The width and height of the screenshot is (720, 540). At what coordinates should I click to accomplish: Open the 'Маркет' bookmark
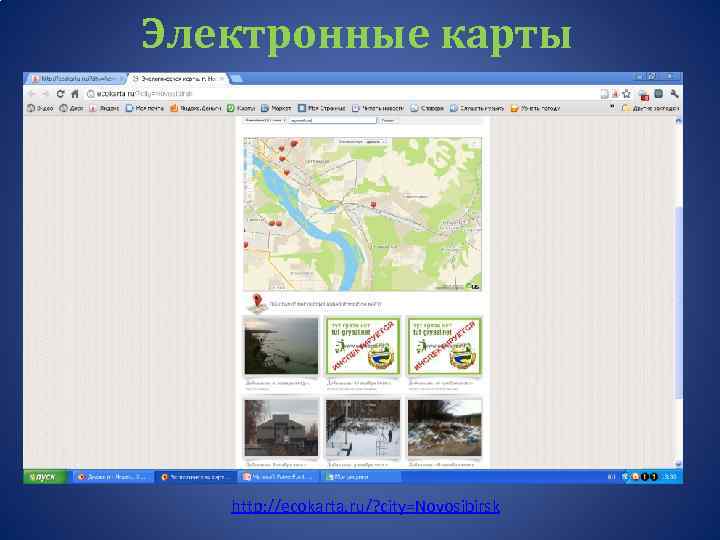[x=276, y=108]
